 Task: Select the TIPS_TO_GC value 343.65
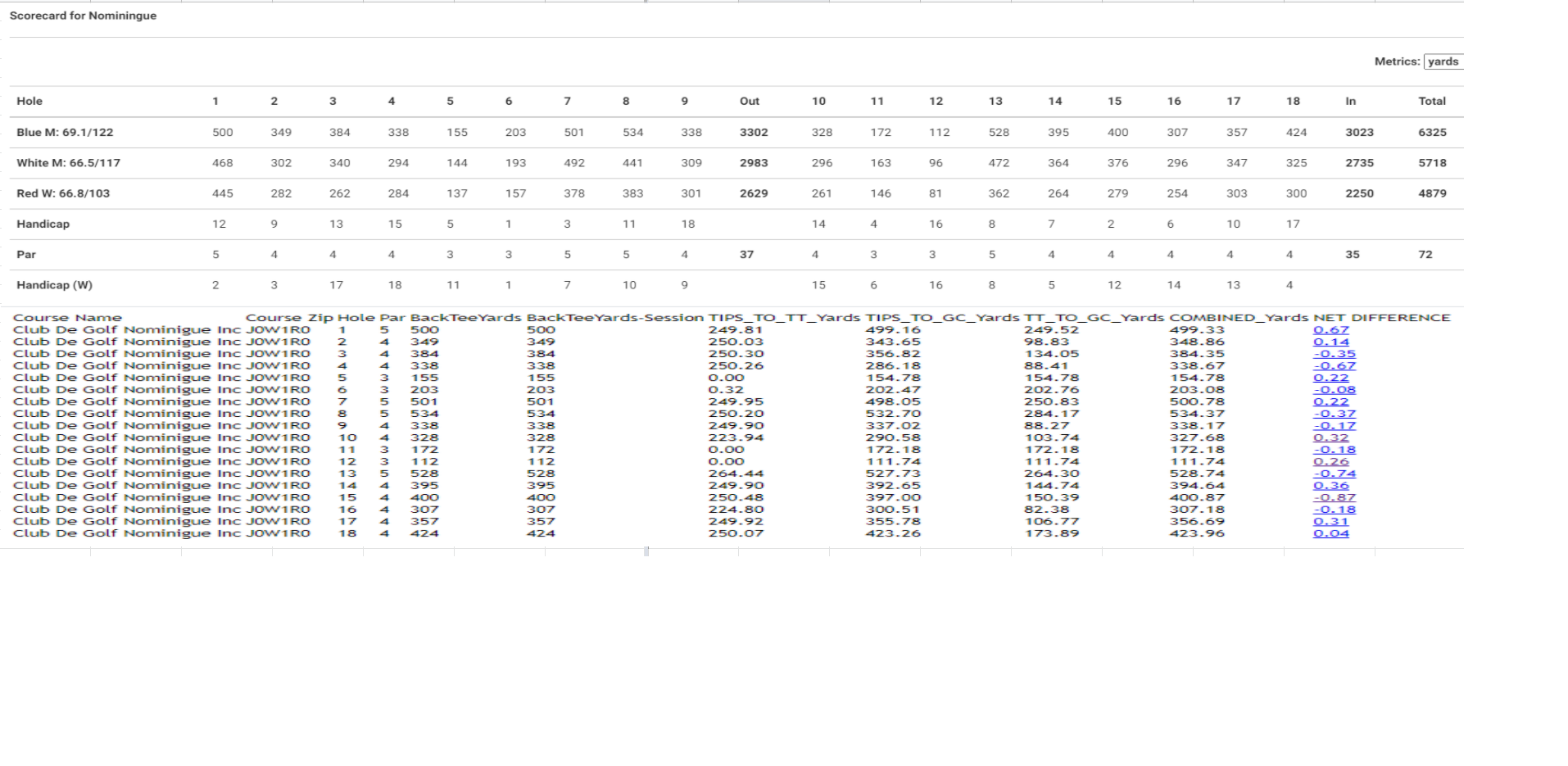click(893, 342)
